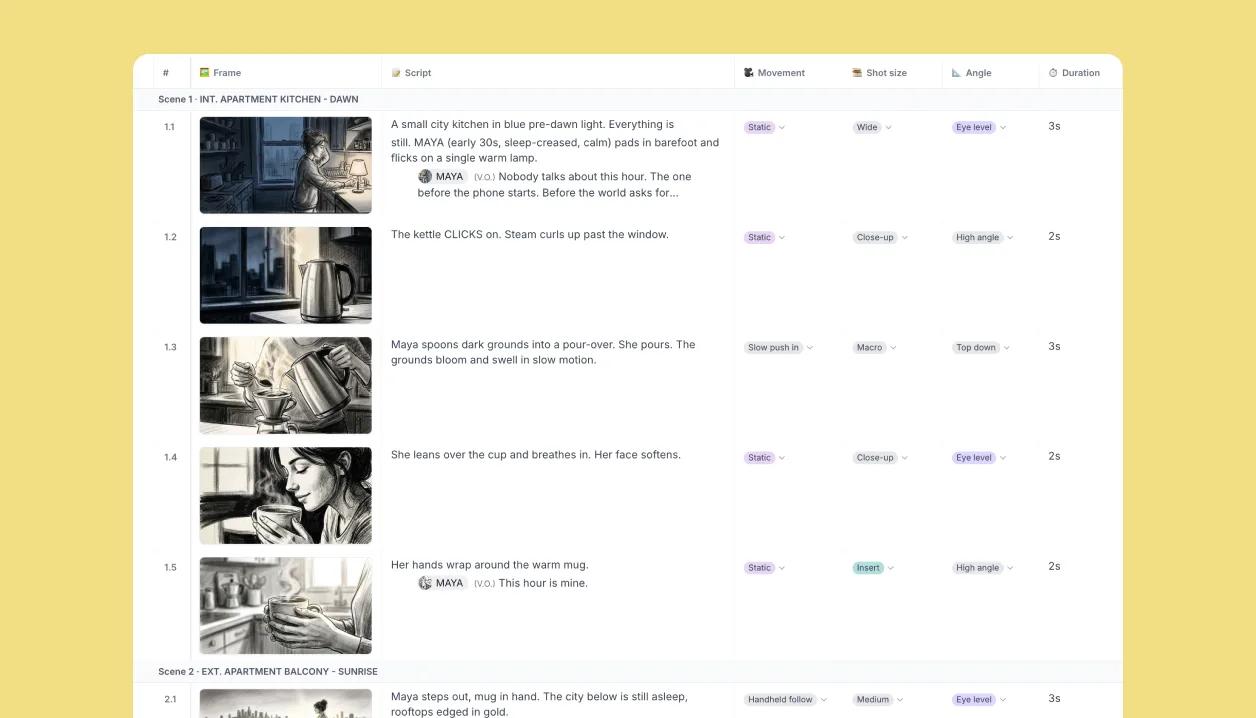Click Scene 2 EXT. APARTMENT BALCONY header
The image size is (1256, 718).
268,671
